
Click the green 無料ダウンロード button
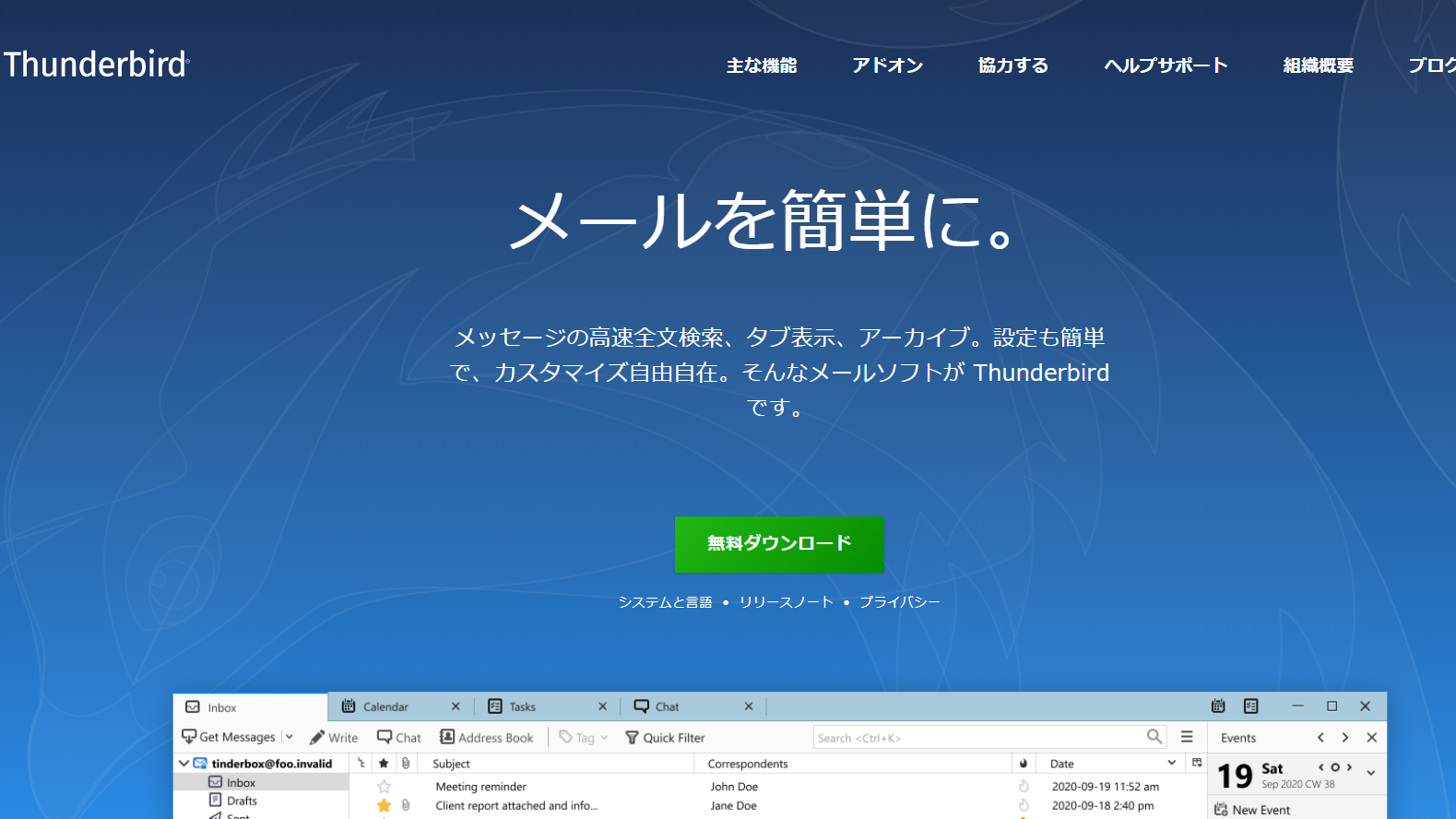tap(779, 544)
